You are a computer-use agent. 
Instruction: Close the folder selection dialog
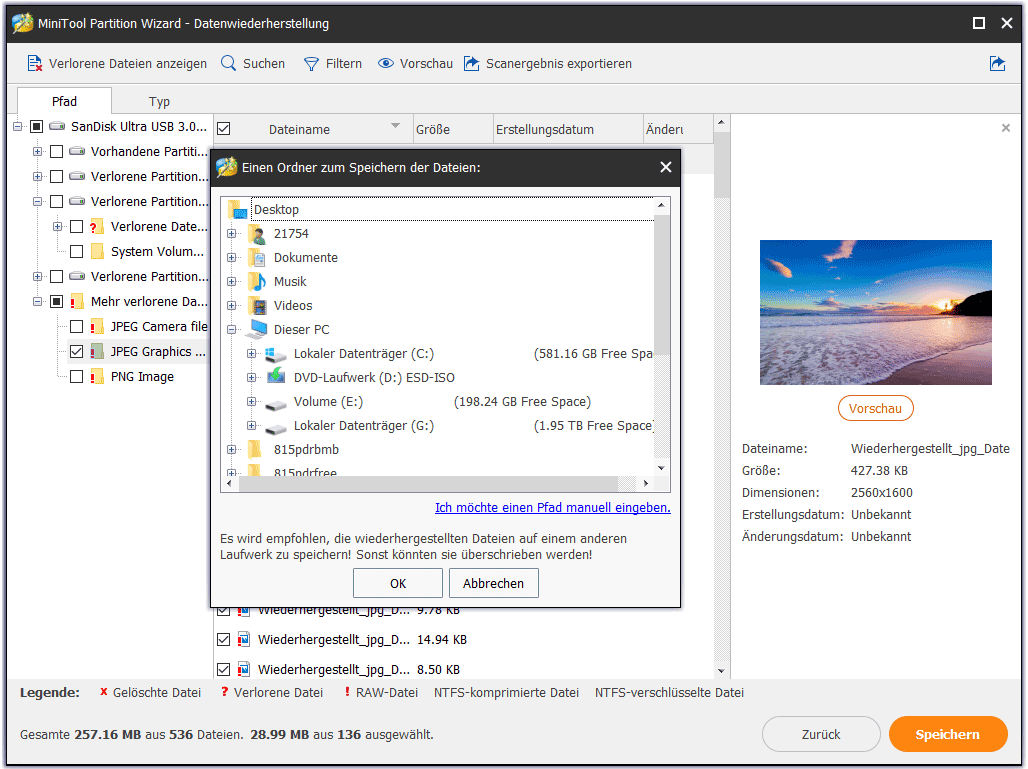(x=665, y=168)
